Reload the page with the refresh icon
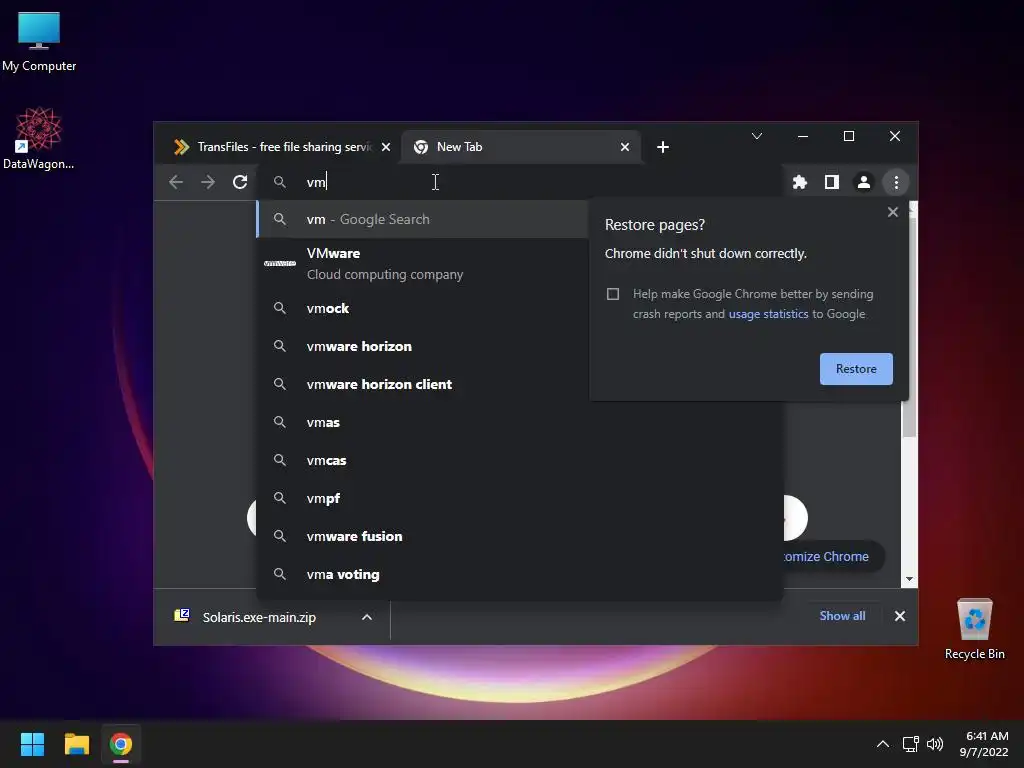Image resolution: width=1024 pixels, height=768 pixels. [x=240, y=182]
